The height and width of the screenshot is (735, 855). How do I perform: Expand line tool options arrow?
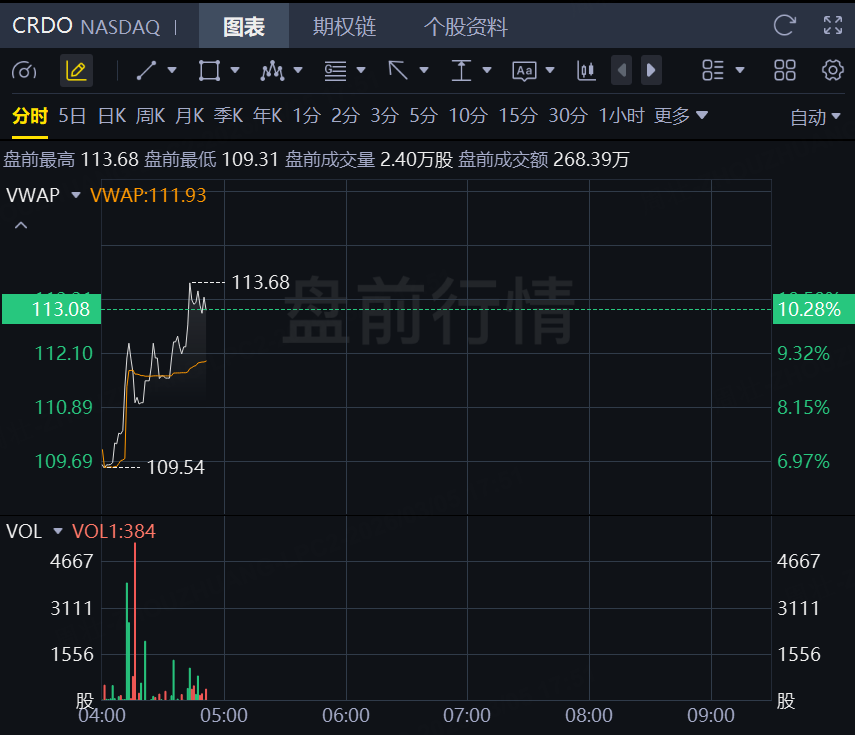pyautogui.click(x=172, y=70)
